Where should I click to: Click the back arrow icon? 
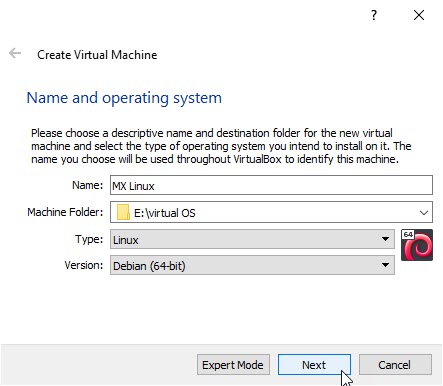pyautogui.click(x=15, y=53)
